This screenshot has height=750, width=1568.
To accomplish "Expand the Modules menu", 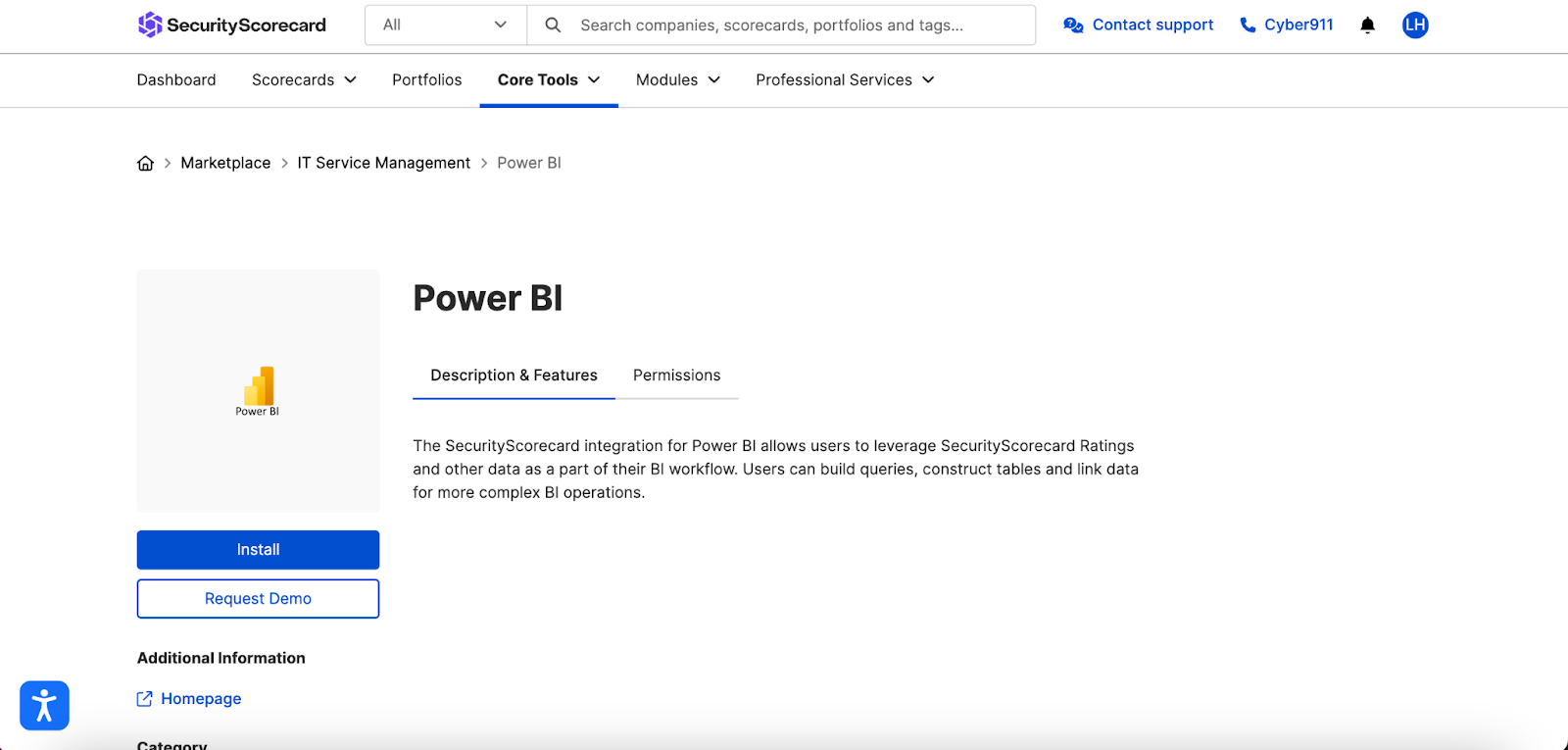I will (678, 80).
